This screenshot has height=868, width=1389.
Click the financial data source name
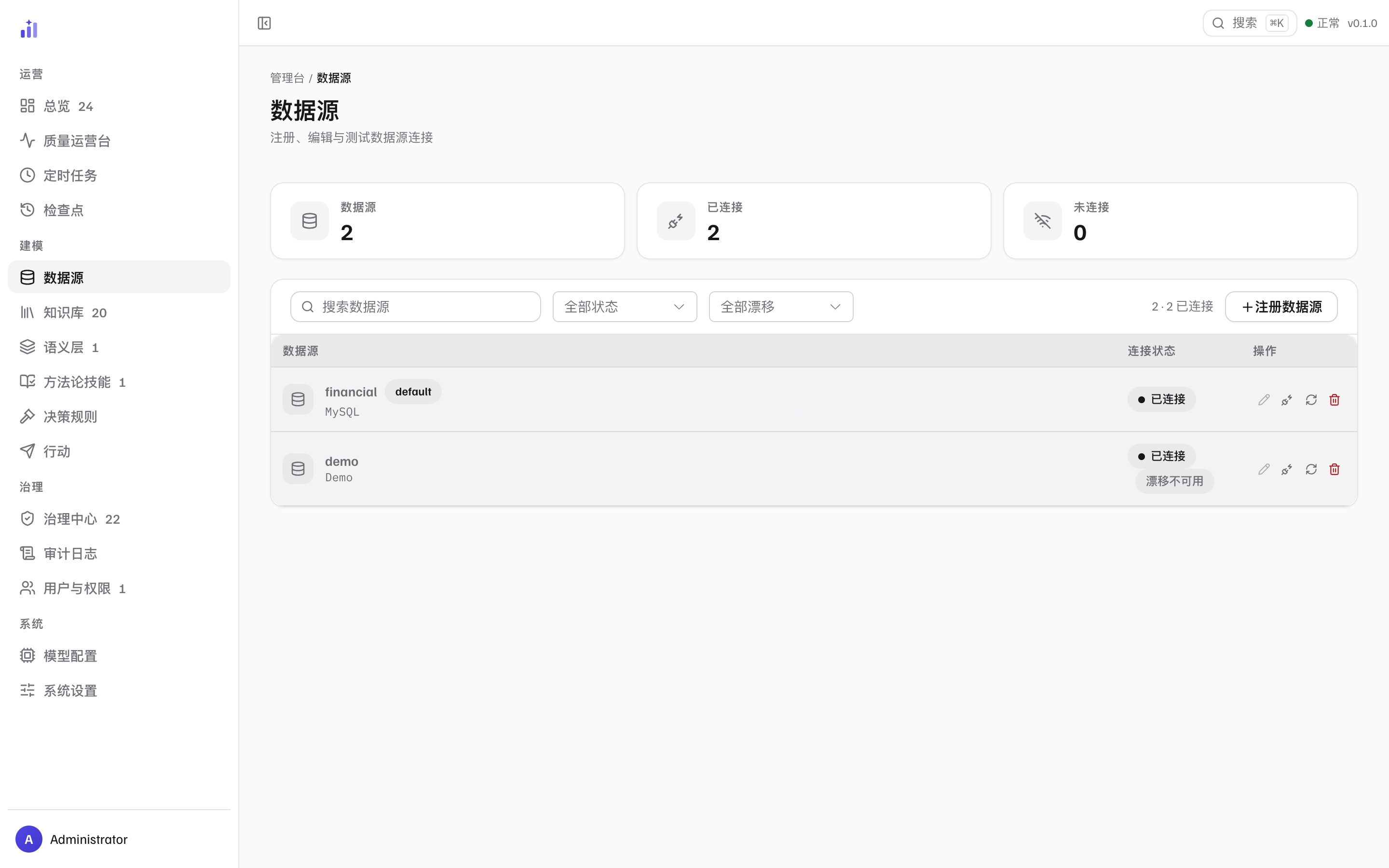click(x=351, y=392)
